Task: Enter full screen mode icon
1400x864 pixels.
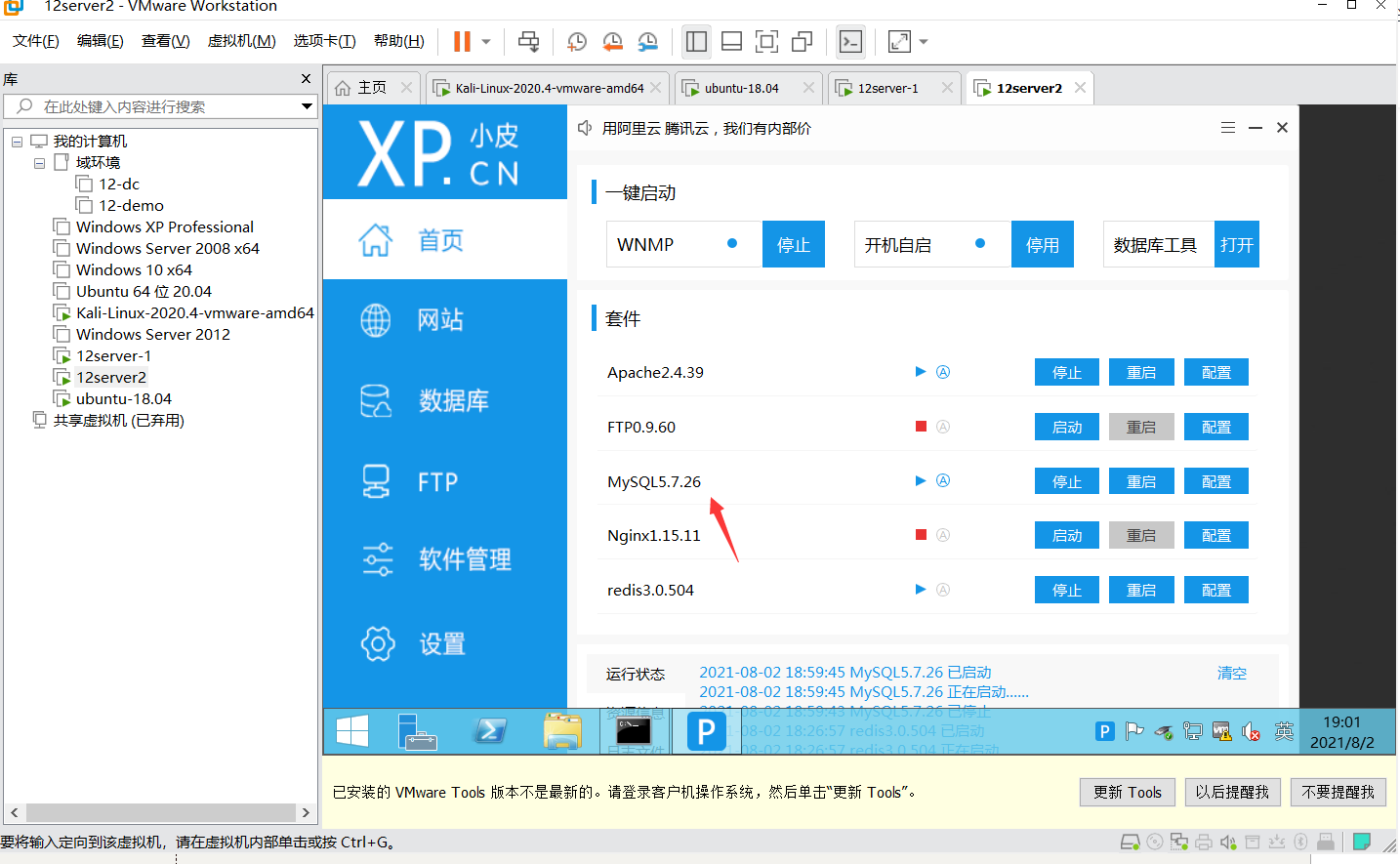Action: [x=766, y=41]
